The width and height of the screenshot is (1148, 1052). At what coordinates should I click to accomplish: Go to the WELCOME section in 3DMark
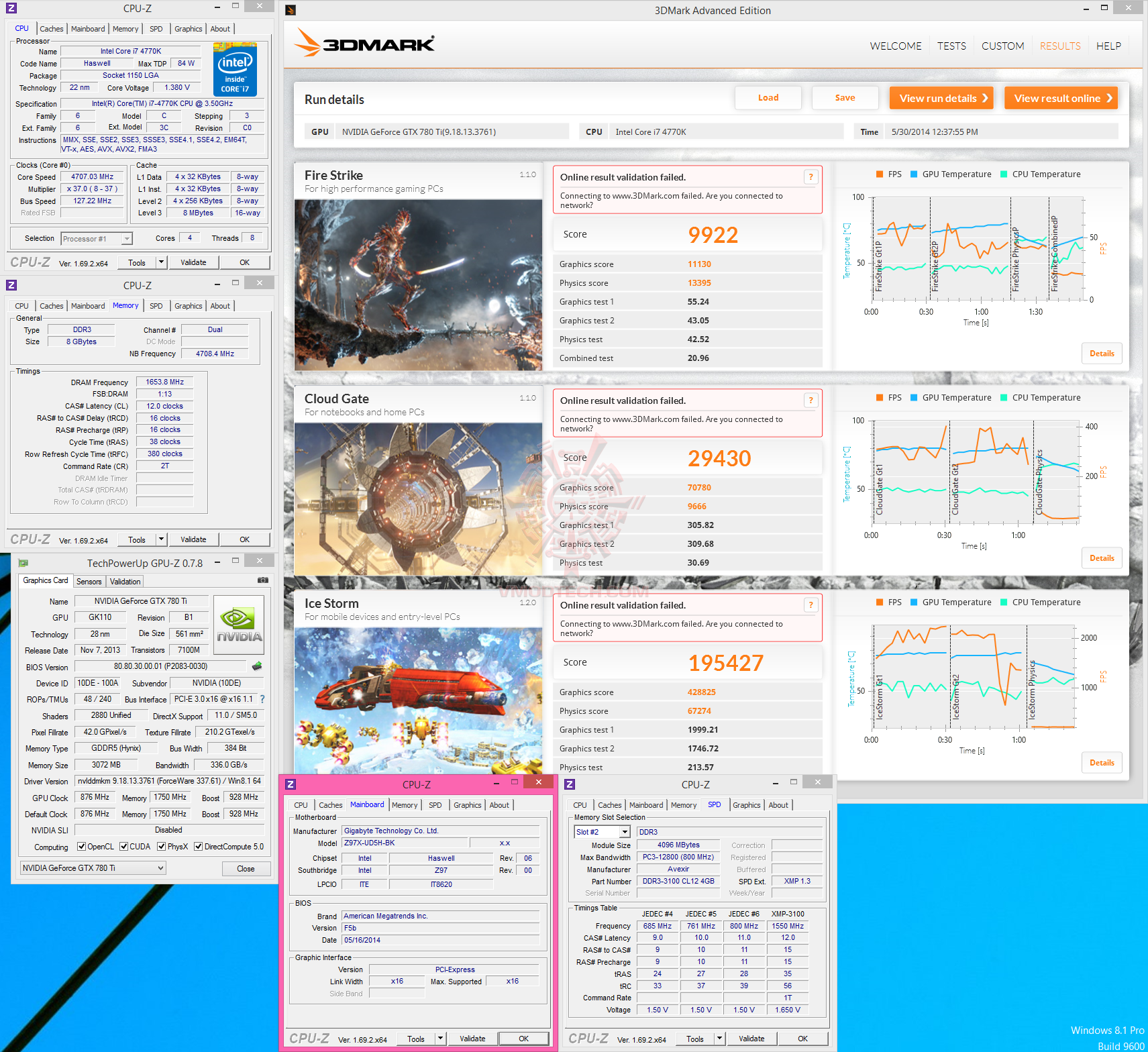(x=896, y=46)
